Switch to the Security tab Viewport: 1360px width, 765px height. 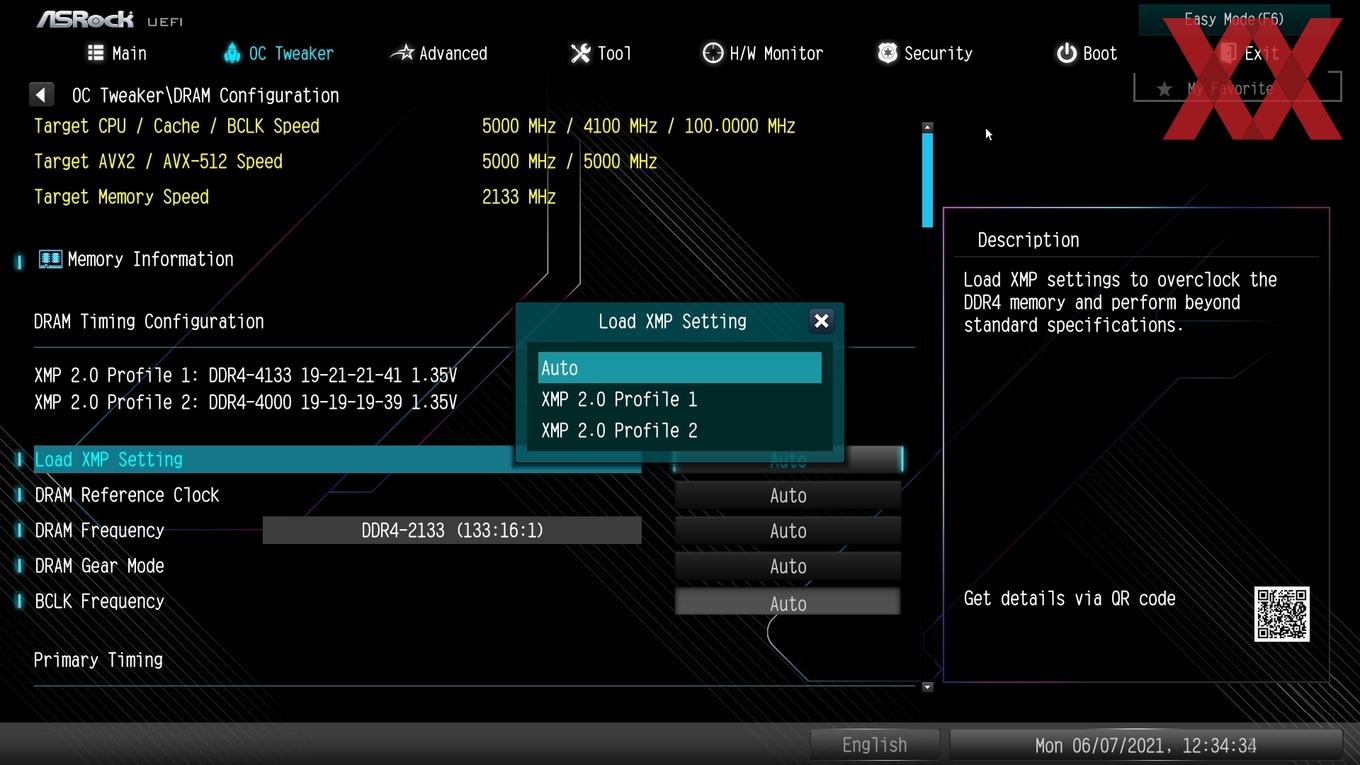(924, 53)
